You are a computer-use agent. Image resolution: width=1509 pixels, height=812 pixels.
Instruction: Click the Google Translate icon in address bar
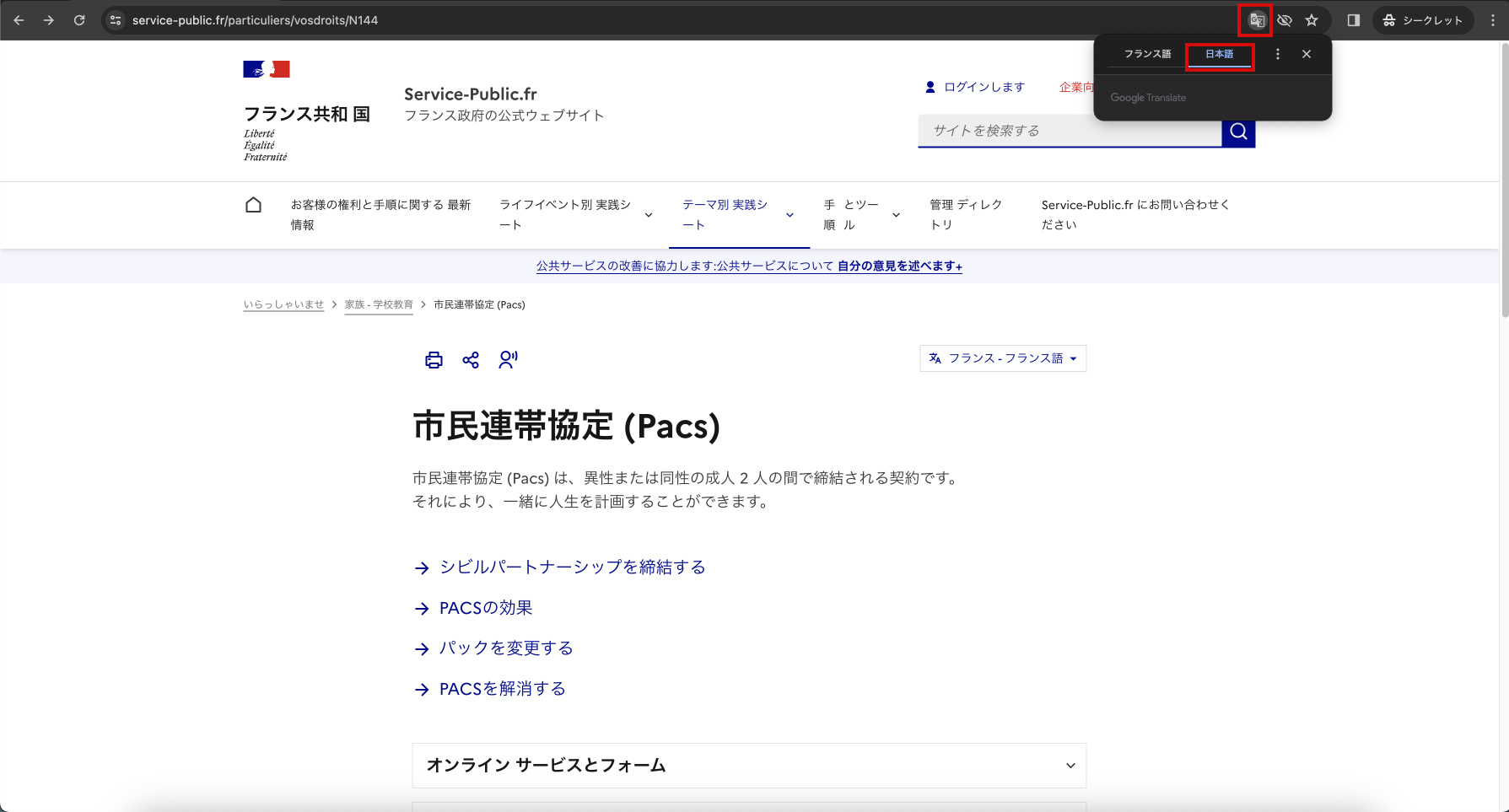(x=1257, y=20)
